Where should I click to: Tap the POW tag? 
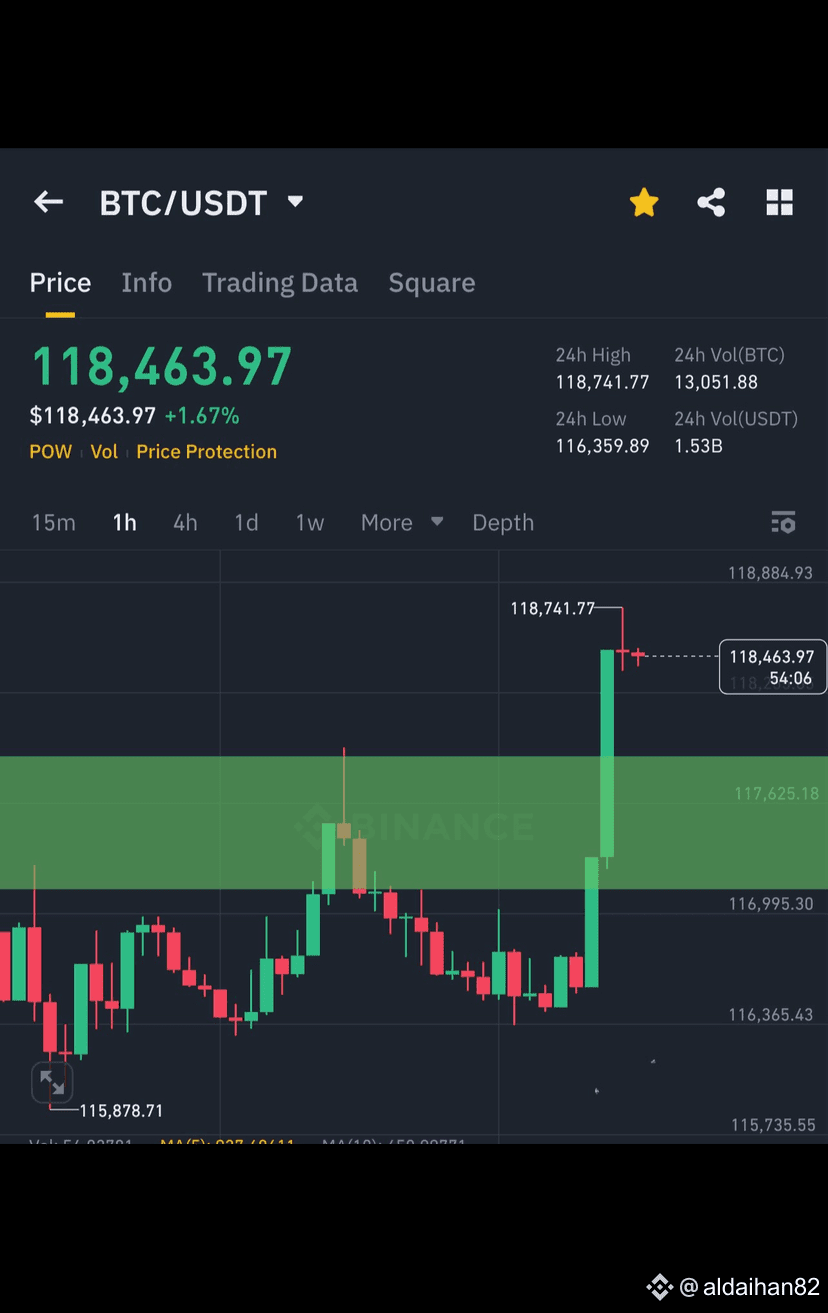pos(51,452)
